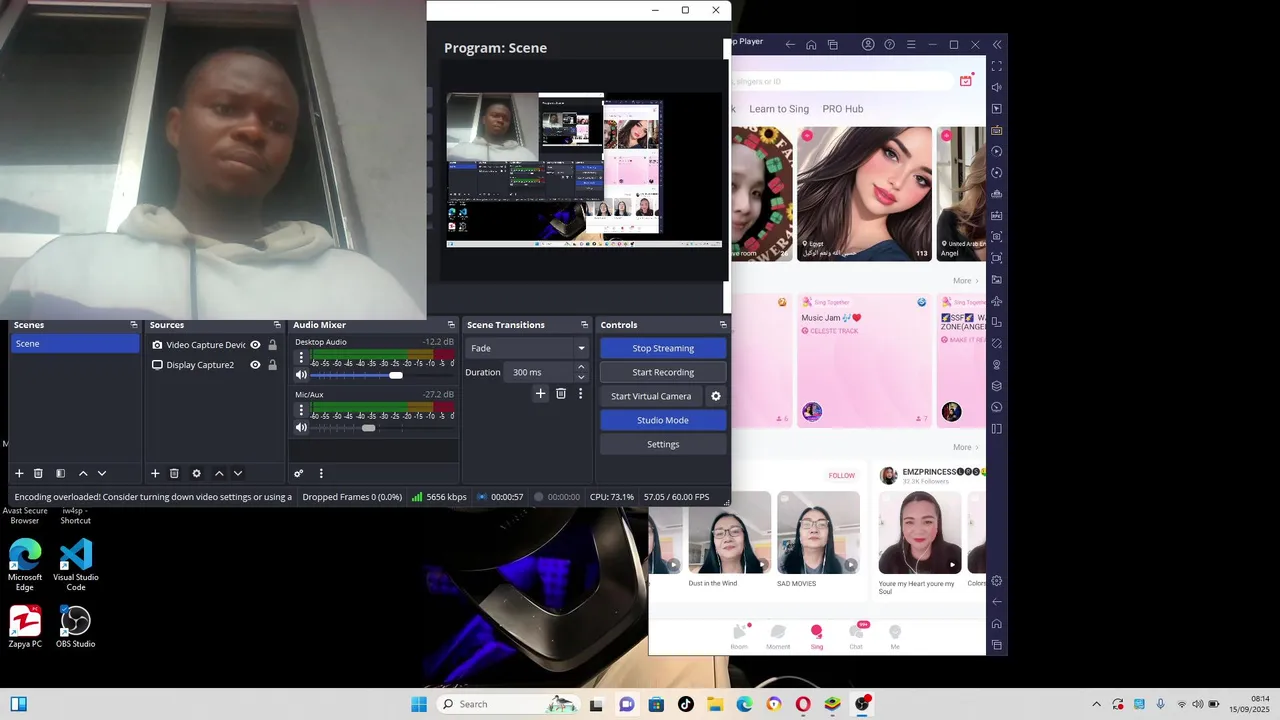
Task: Click BlueStacks back arrow in title bar
Action: [790, 44]
